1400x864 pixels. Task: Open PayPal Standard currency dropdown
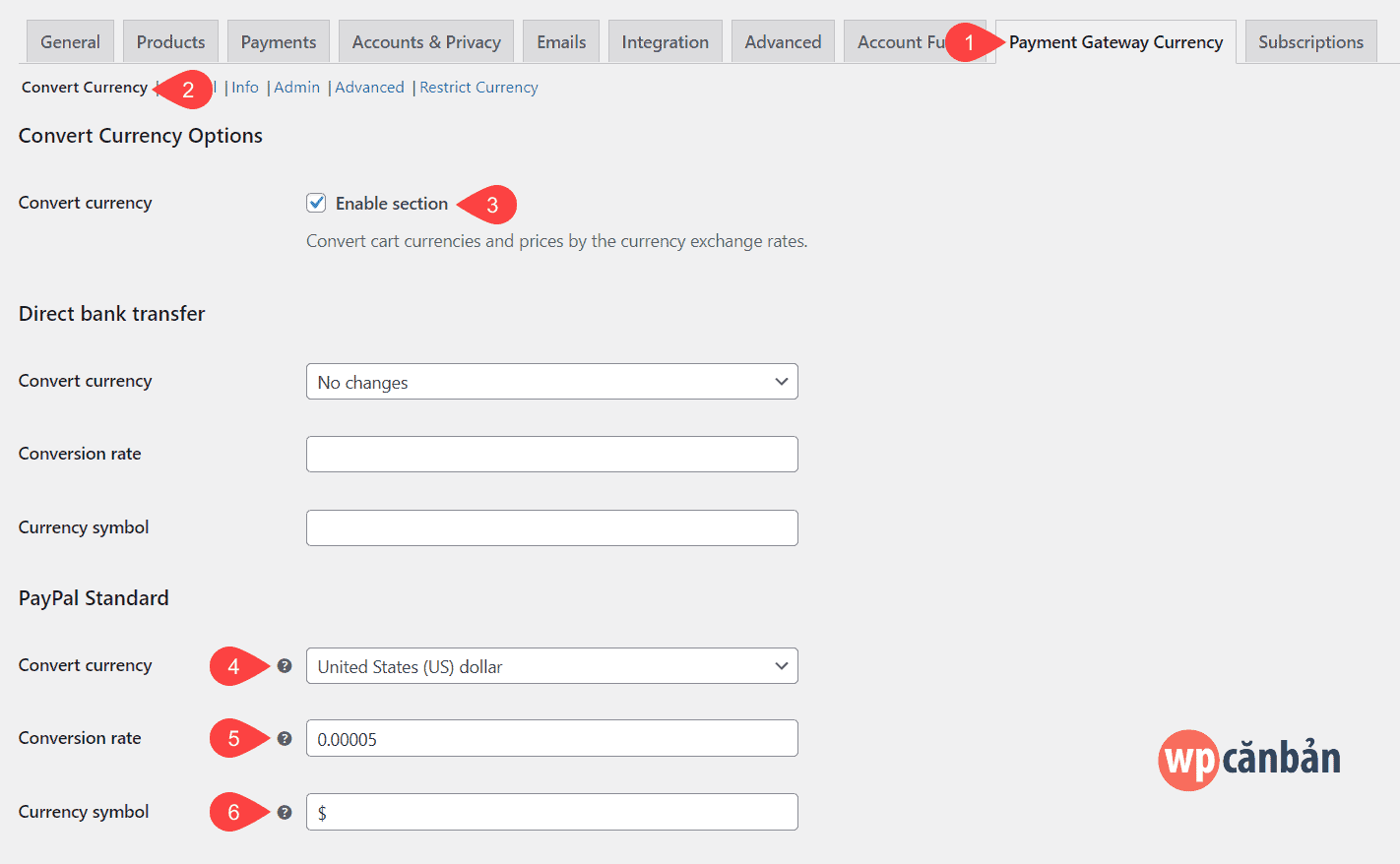[552, 666]
